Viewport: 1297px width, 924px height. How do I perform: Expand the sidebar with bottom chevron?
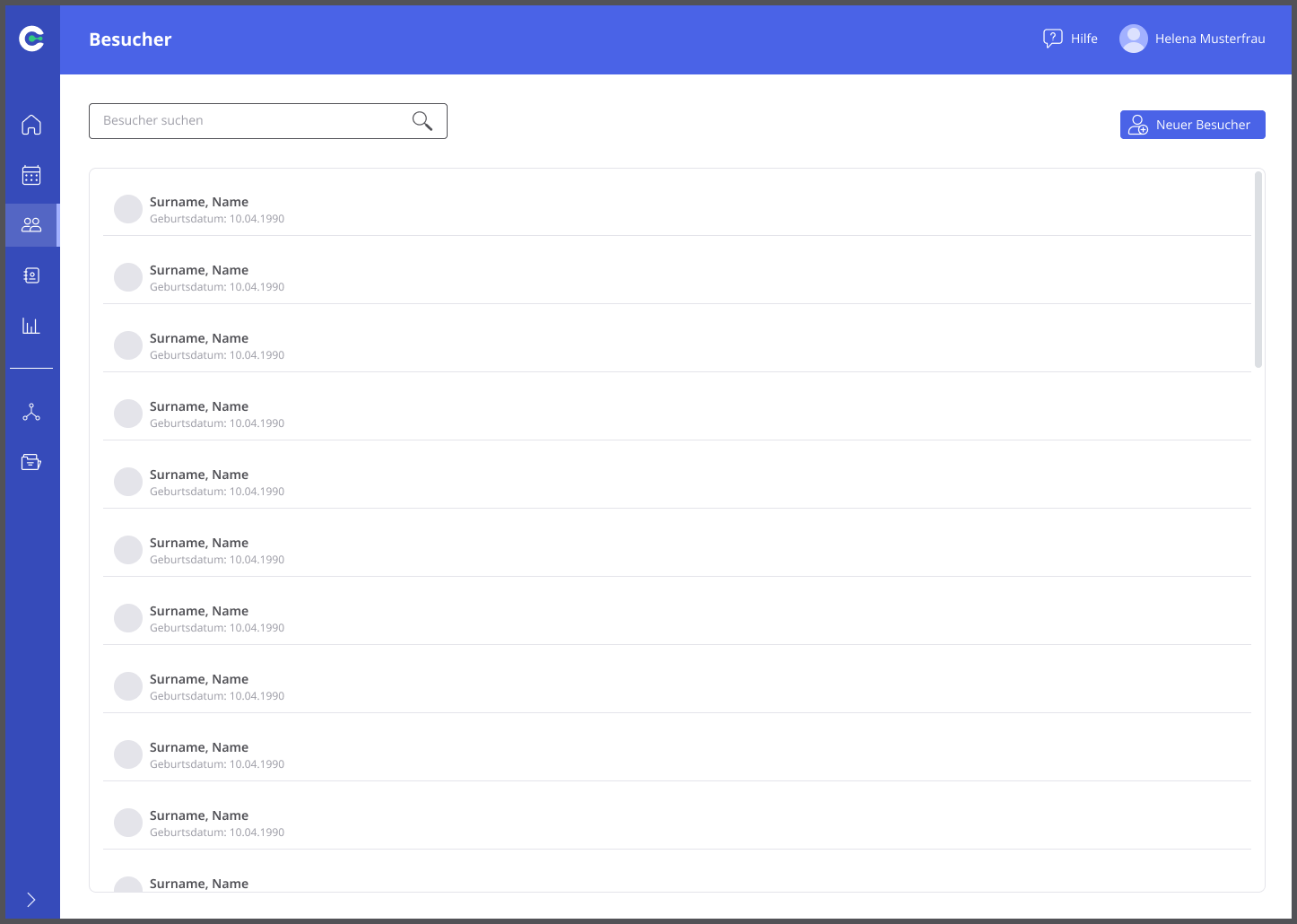[31, 900]
